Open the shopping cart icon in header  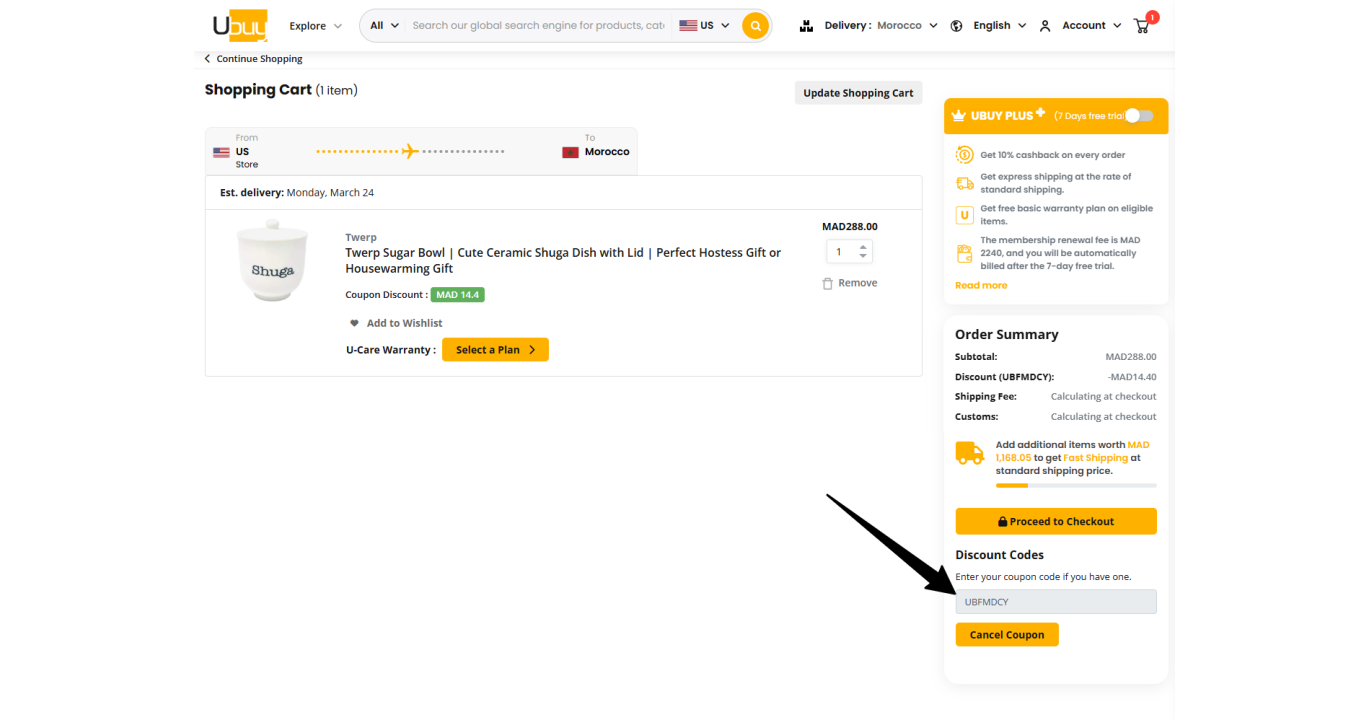click(1142, 26)
